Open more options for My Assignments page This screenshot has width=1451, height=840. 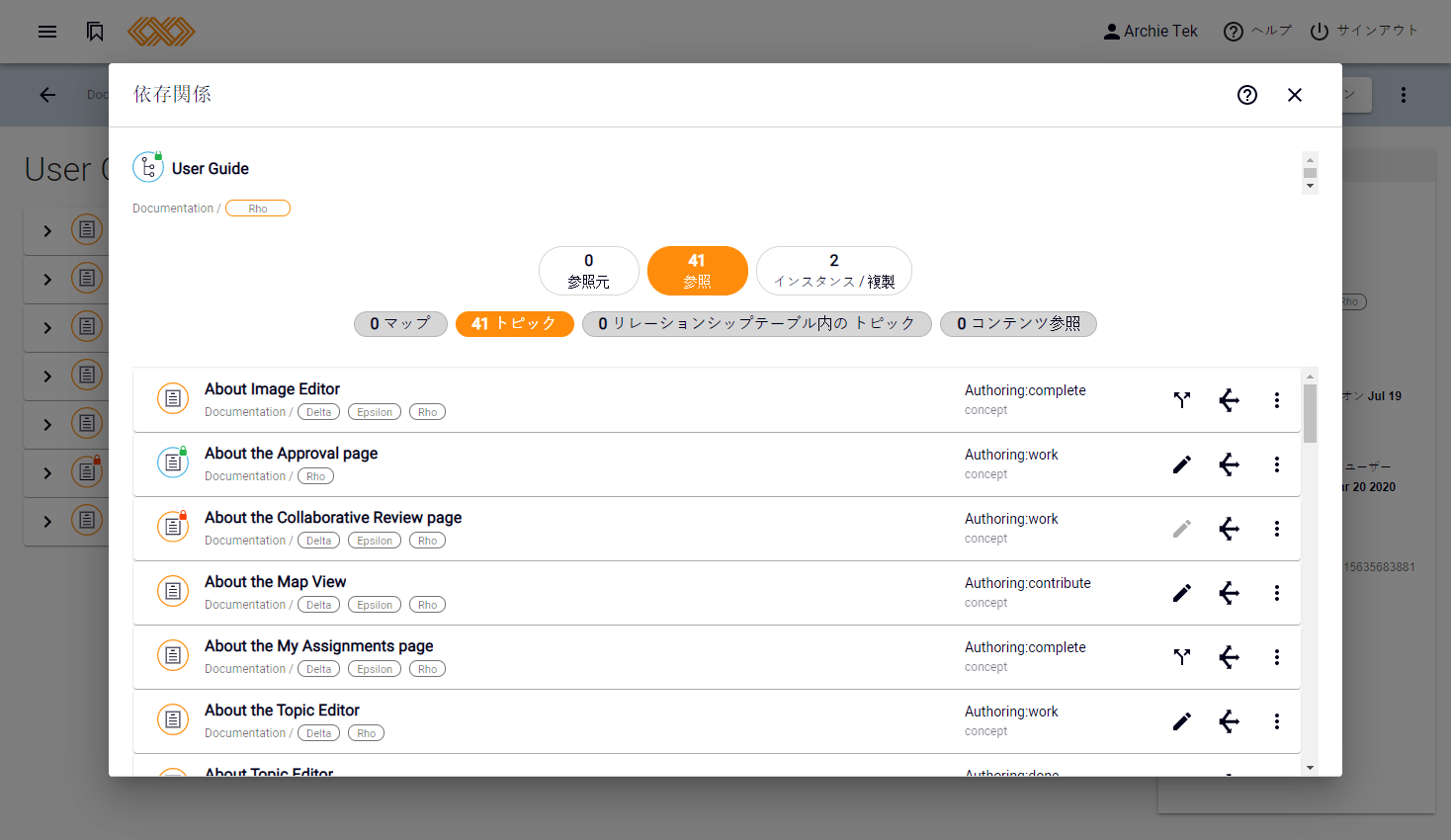tap(1277, 657)
